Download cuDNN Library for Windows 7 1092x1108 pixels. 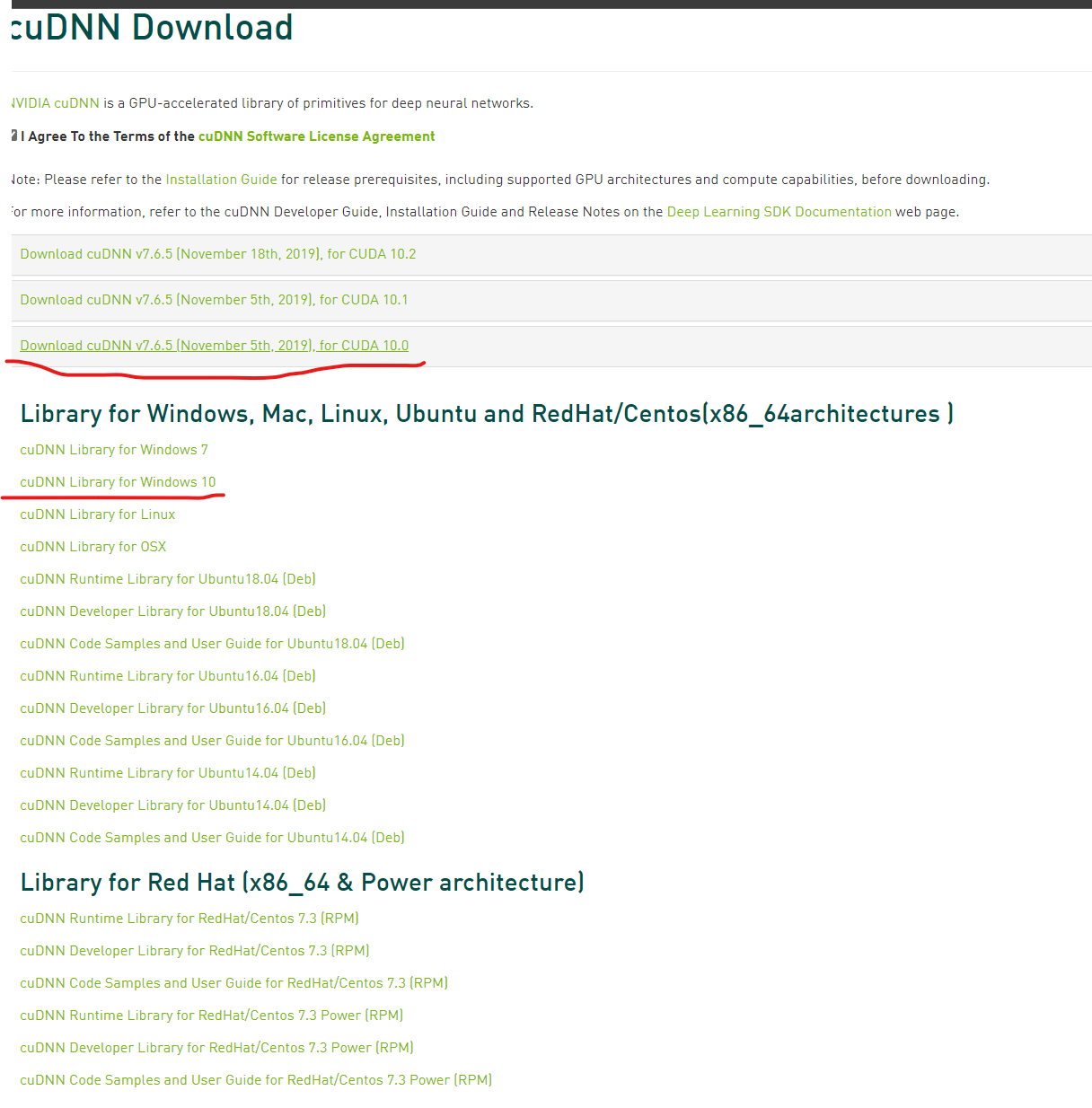pyautogui.click(x=114, y=450)
